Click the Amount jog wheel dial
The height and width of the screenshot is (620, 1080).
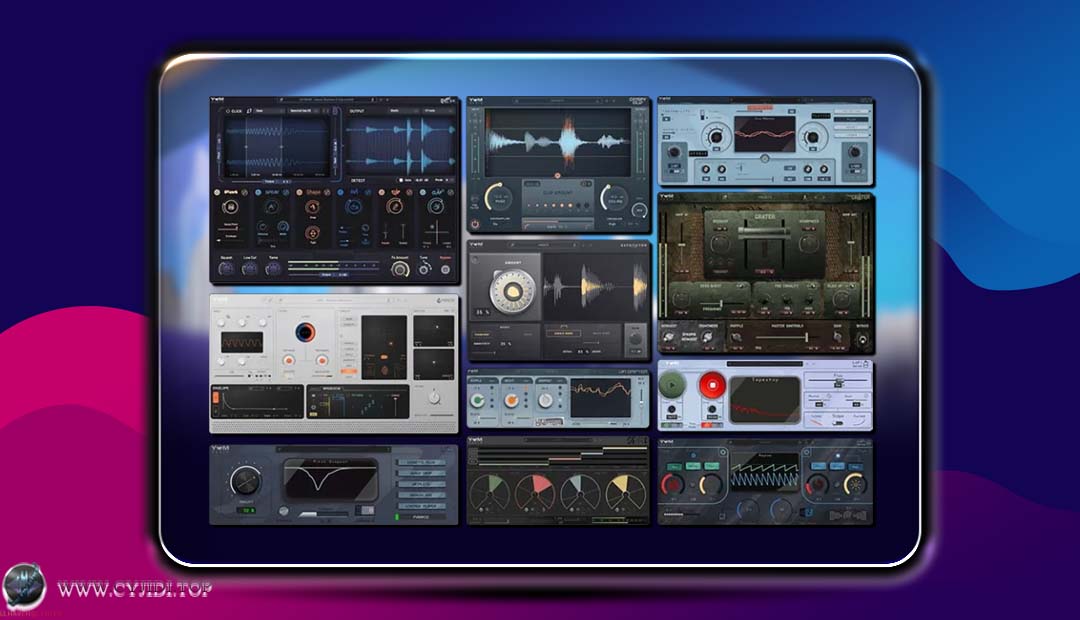[515, 292]
